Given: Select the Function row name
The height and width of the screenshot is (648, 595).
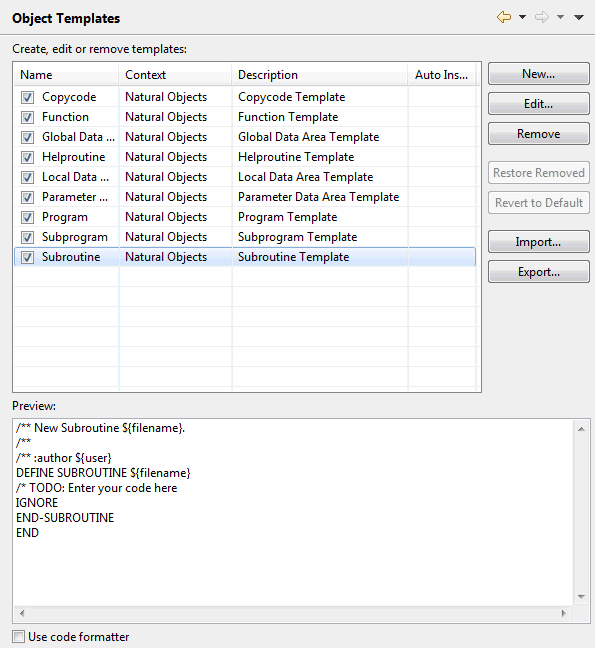Looking at the screenshot, I should pos(65,117).
